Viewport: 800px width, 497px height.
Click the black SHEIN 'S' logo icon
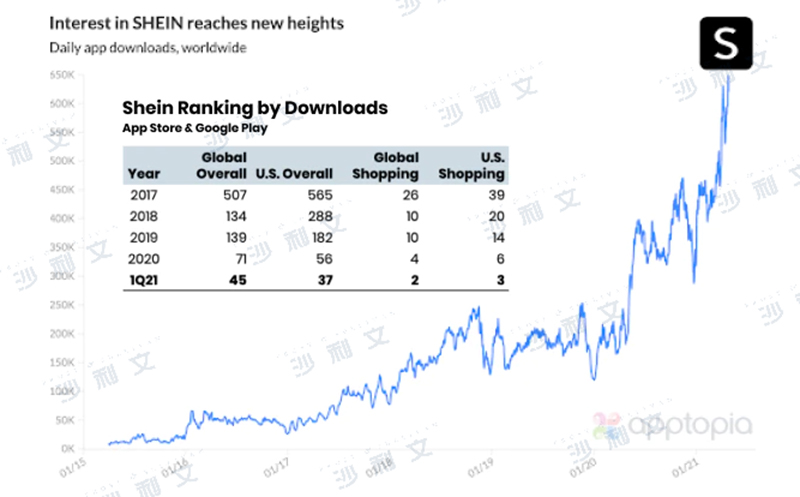tap(723, 45)
